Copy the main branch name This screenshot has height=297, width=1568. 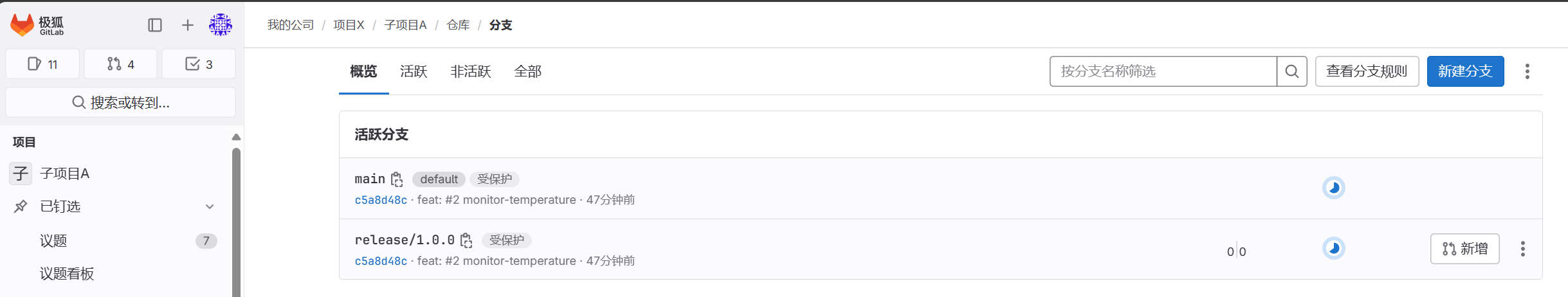click(x=397, y=179)
